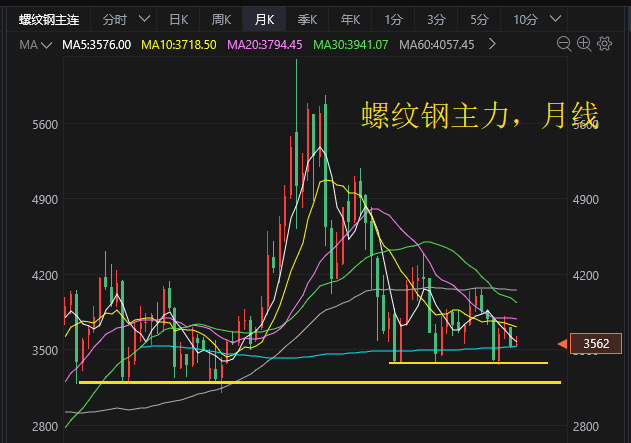Click the 3562 current price tag

[596, 344]
